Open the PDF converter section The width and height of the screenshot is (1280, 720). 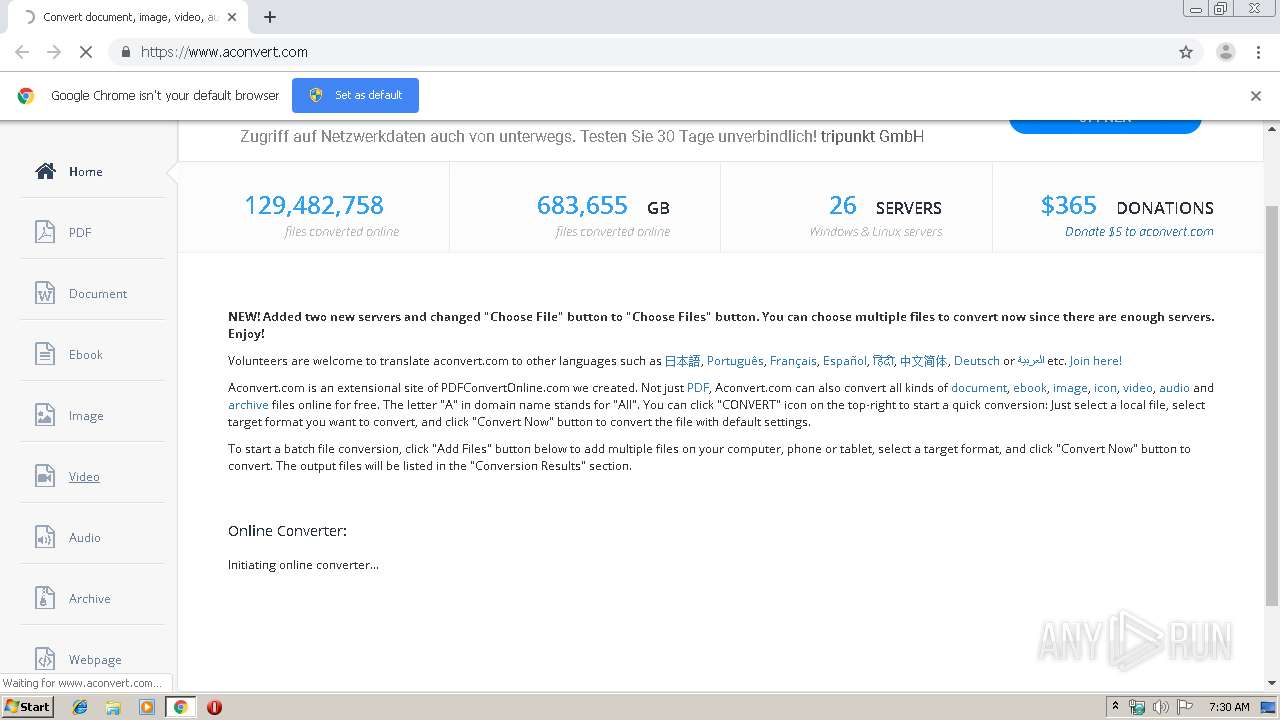(80, 233)
